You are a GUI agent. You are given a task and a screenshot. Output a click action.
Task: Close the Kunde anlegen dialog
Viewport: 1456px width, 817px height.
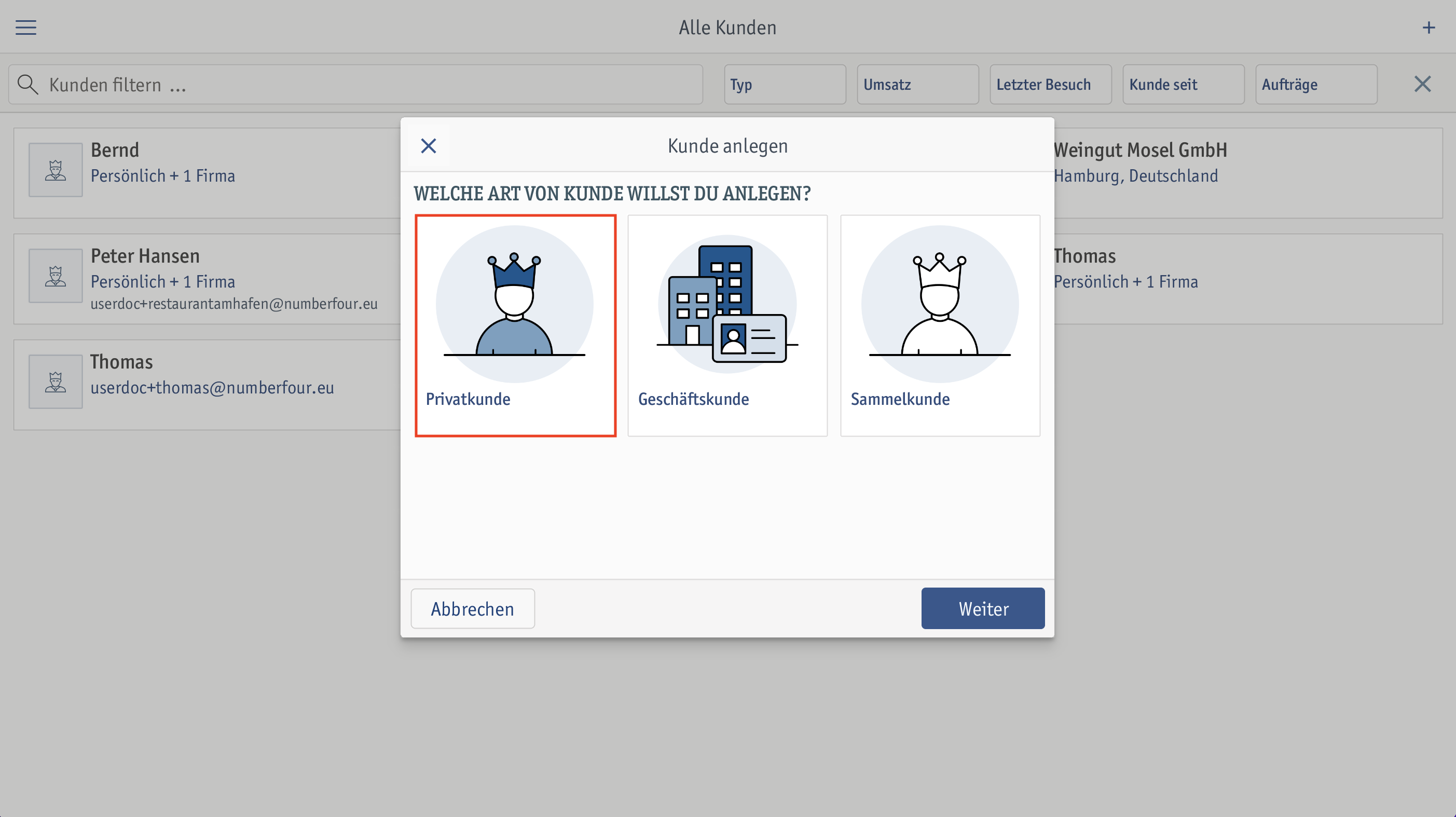[x=429, y=146]
